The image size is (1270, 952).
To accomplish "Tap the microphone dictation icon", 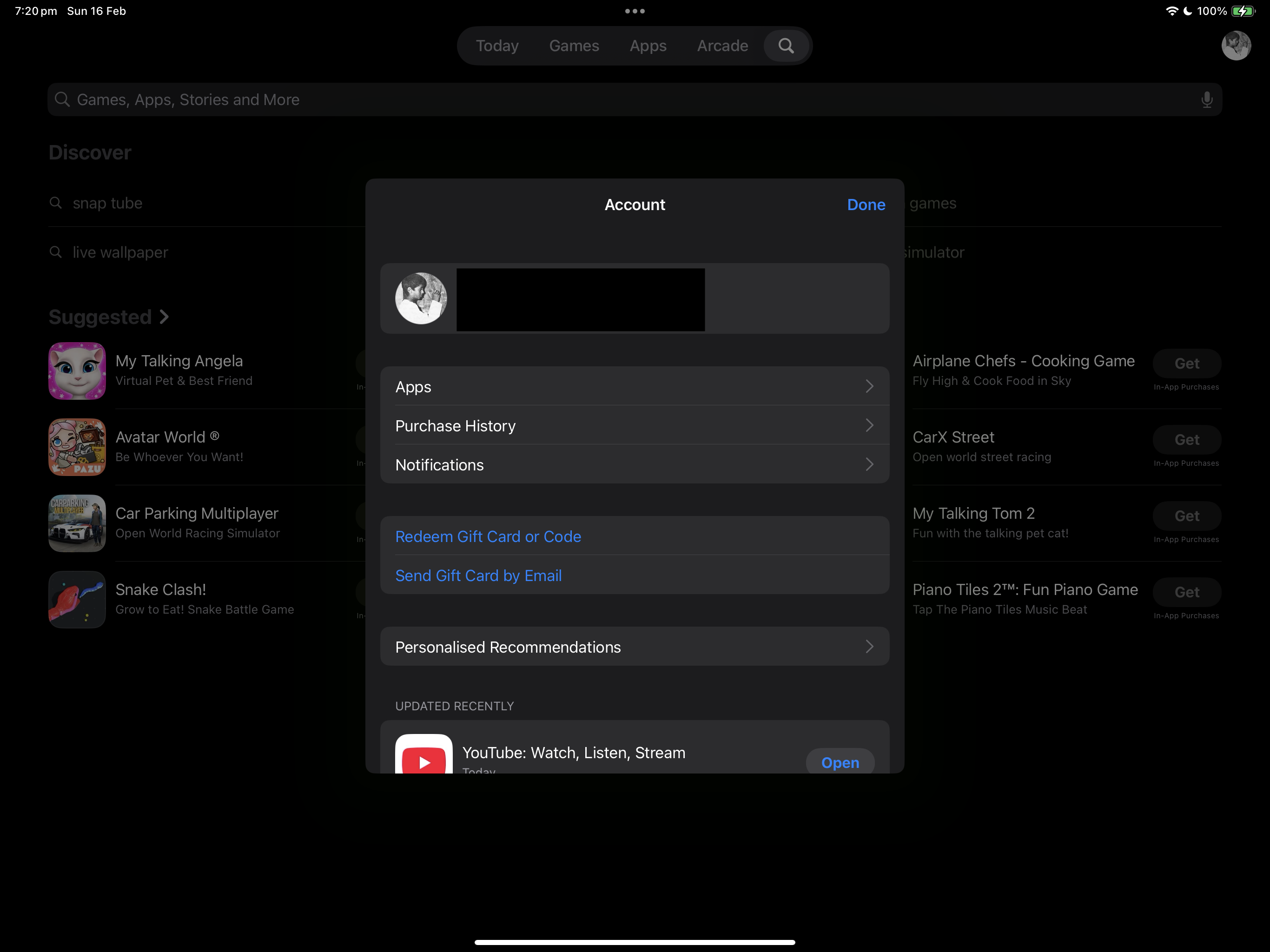I will [x=1206, y=100].
